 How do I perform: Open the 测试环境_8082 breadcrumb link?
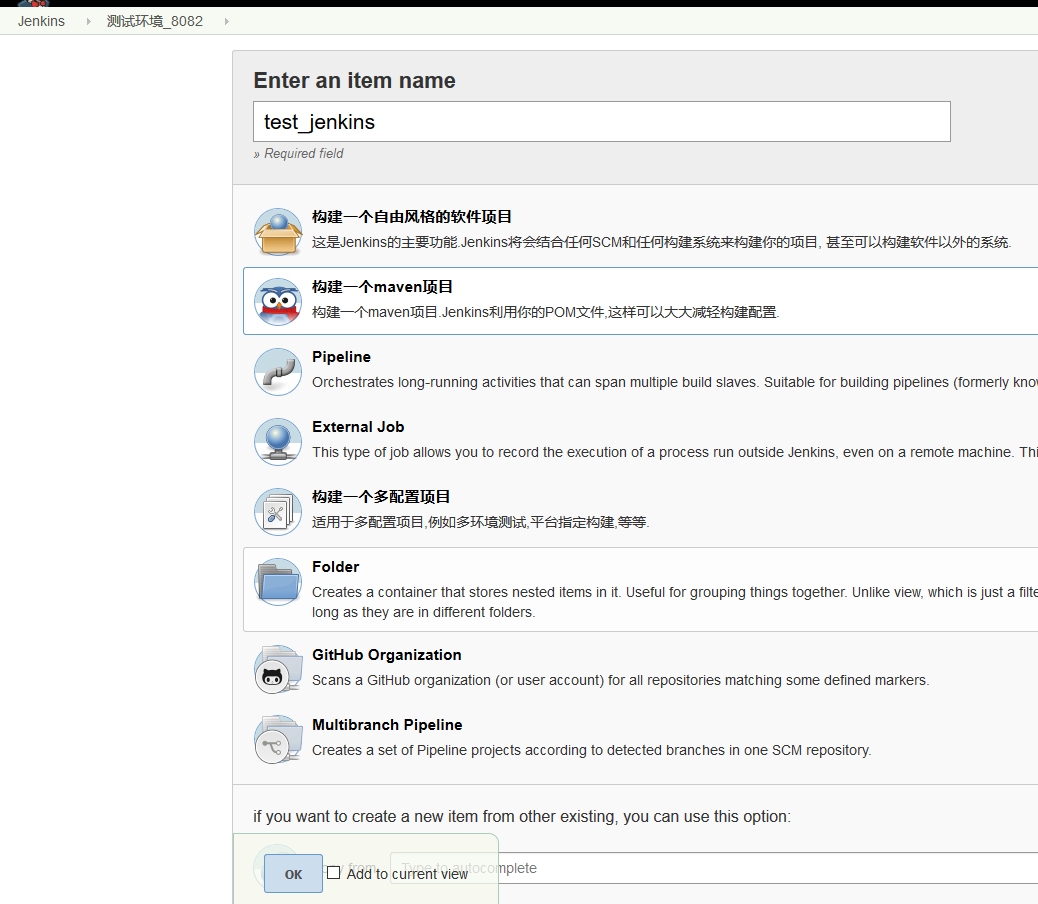click(x=155, y=21)
